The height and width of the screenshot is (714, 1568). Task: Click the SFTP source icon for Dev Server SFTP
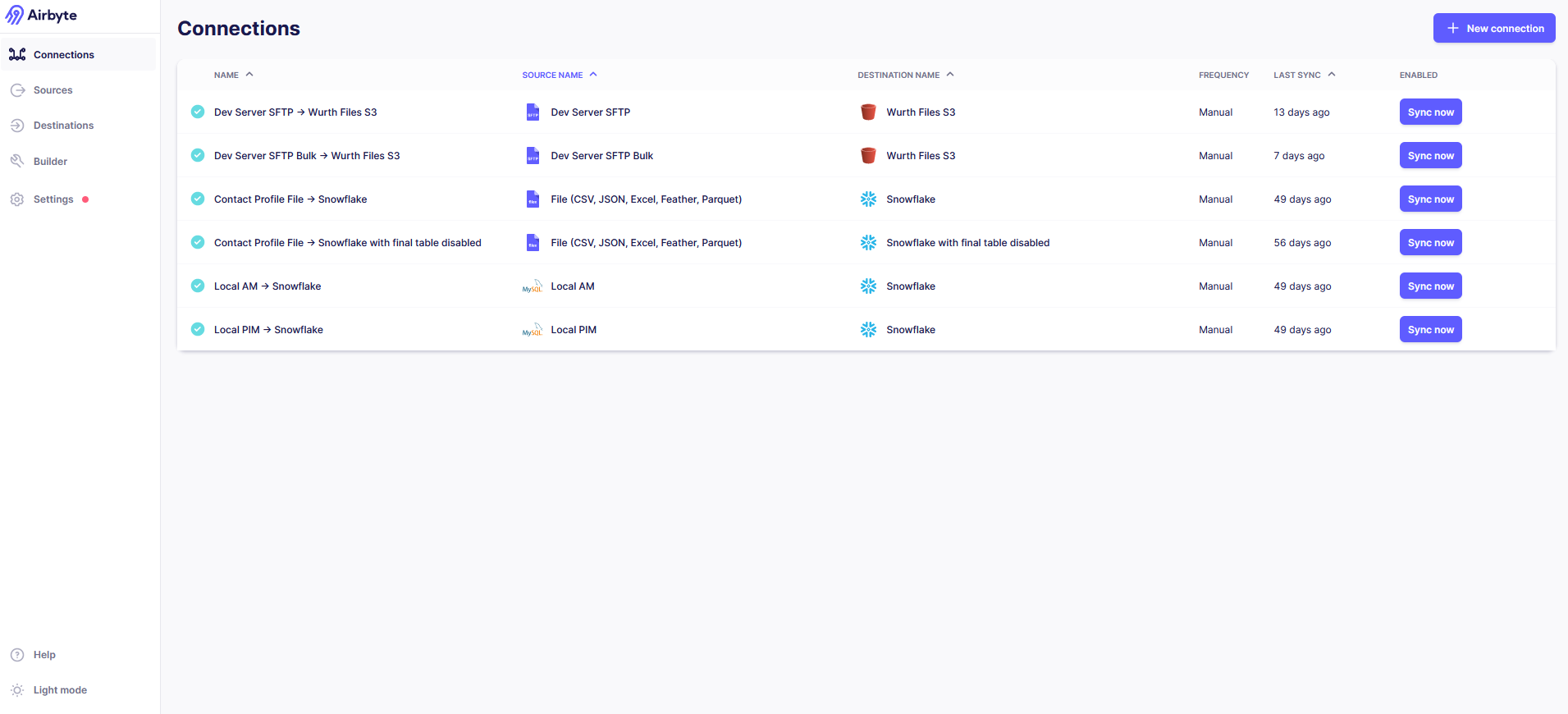point(533,112)
